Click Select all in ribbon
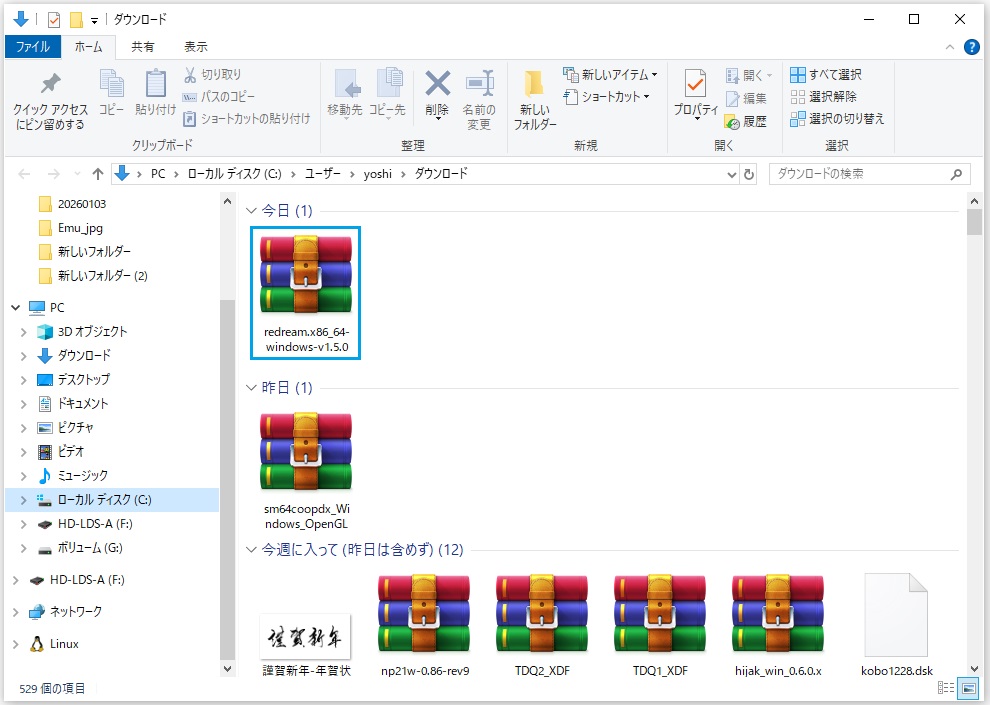Viewport: 990px width, 705px height. (826, 74)
